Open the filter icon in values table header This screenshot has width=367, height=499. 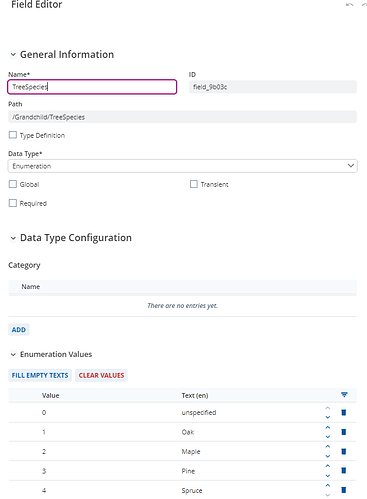click(344, 395)
